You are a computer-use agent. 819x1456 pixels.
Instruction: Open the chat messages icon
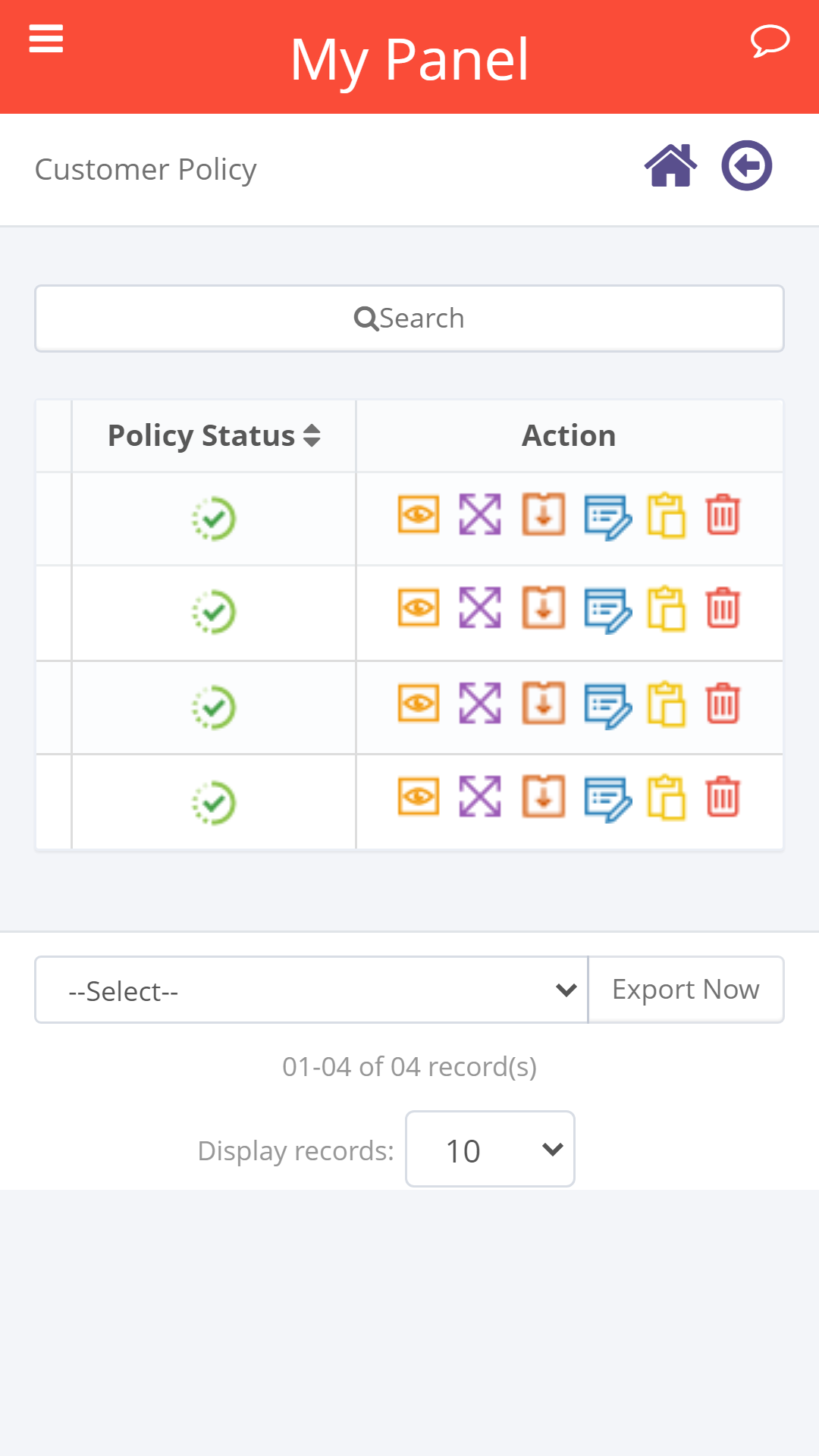770,40
